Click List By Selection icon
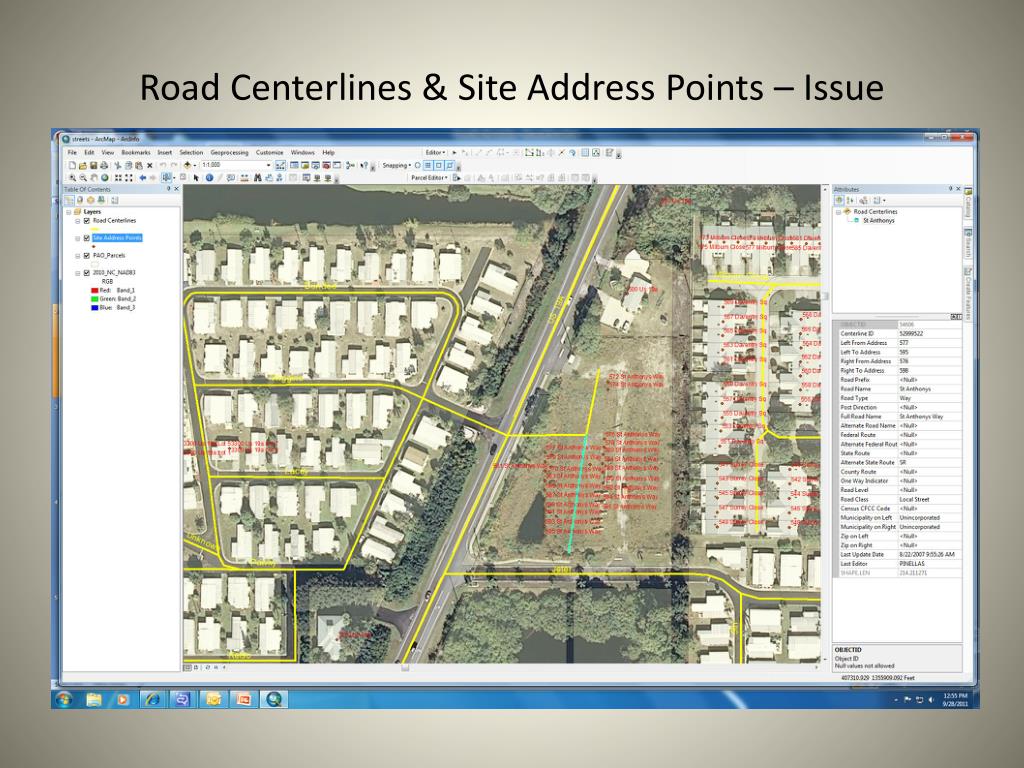This screenshot has width=1024, height=768. point(101,200)
